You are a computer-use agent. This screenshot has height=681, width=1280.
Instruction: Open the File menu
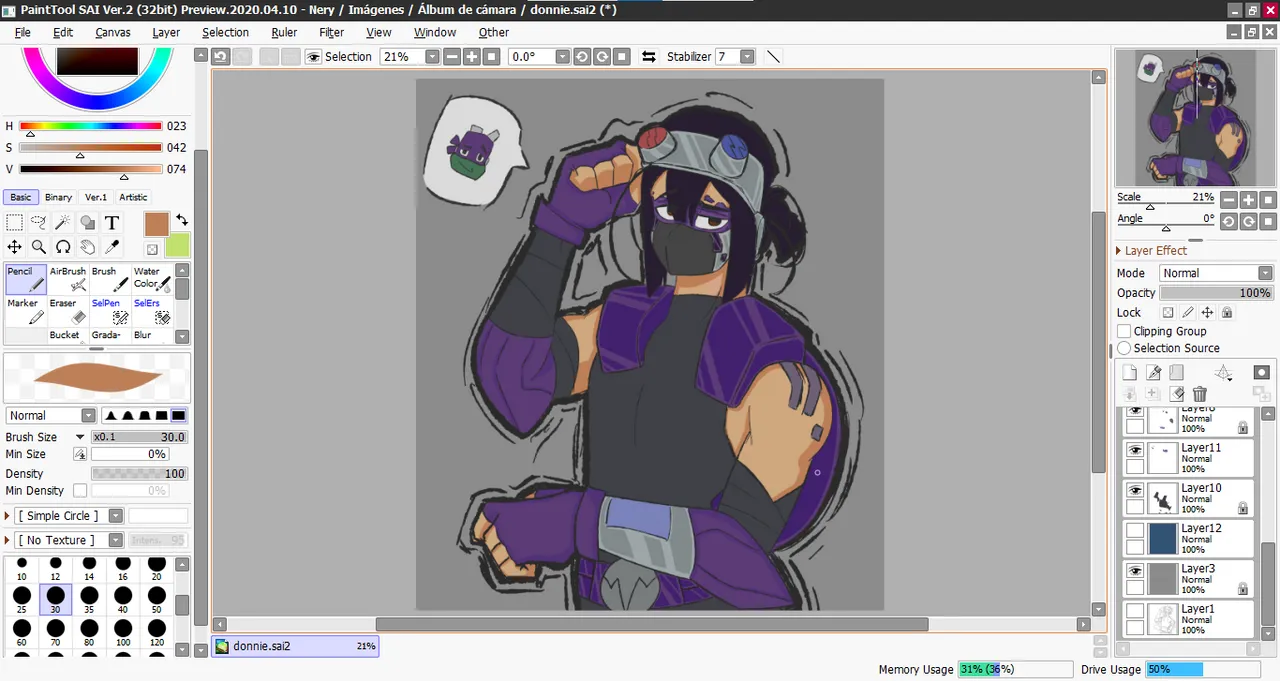[23, 32]
